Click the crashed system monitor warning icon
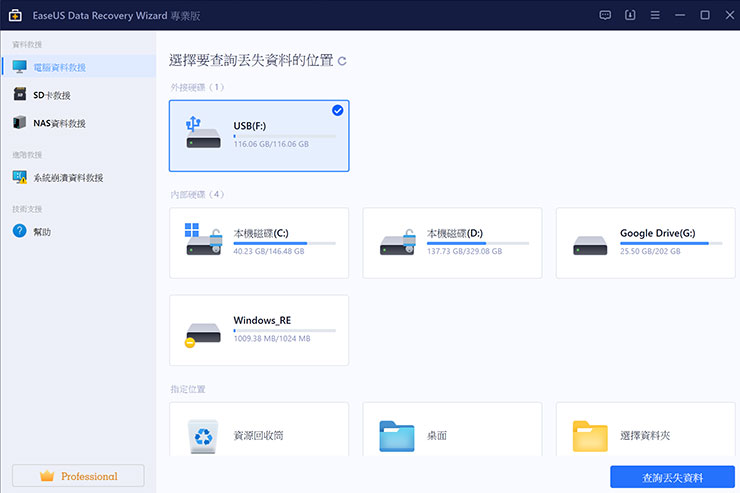 20,177
